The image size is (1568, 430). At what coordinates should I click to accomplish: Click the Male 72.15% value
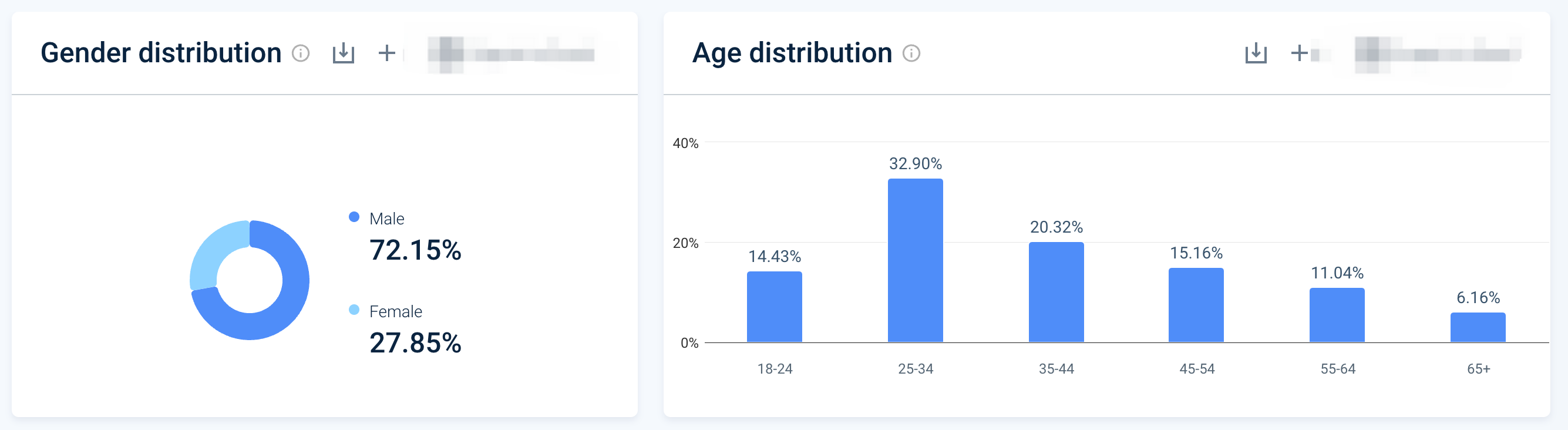click(x=415, y=250)
